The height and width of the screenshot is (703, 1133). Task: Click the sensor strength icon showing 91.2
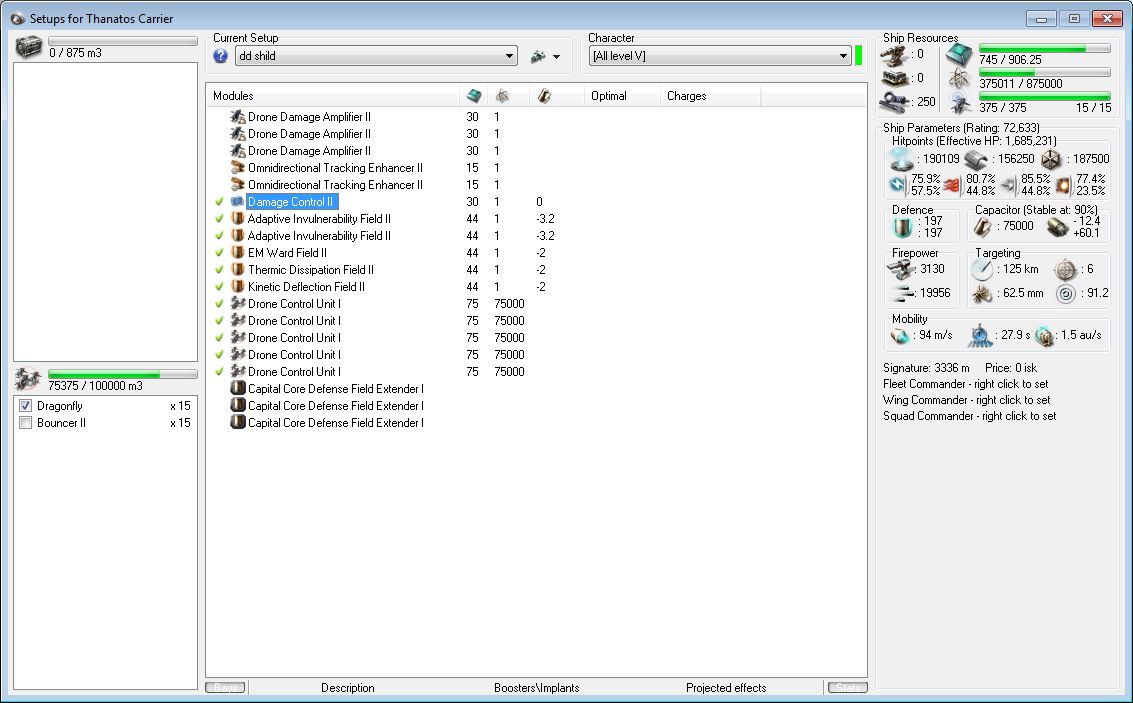[x=1065, y=293]
